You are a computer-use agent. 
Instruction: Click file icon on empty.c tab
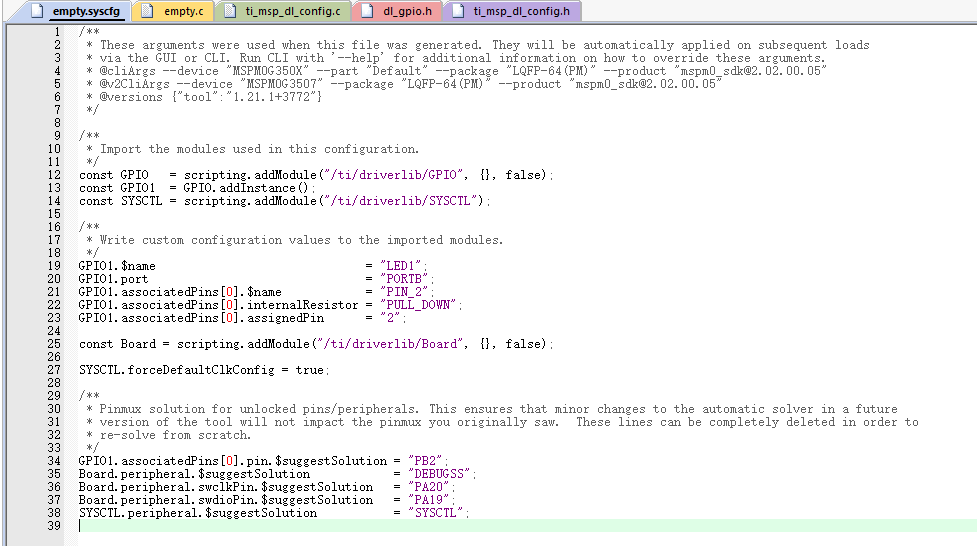pos(147,11)
